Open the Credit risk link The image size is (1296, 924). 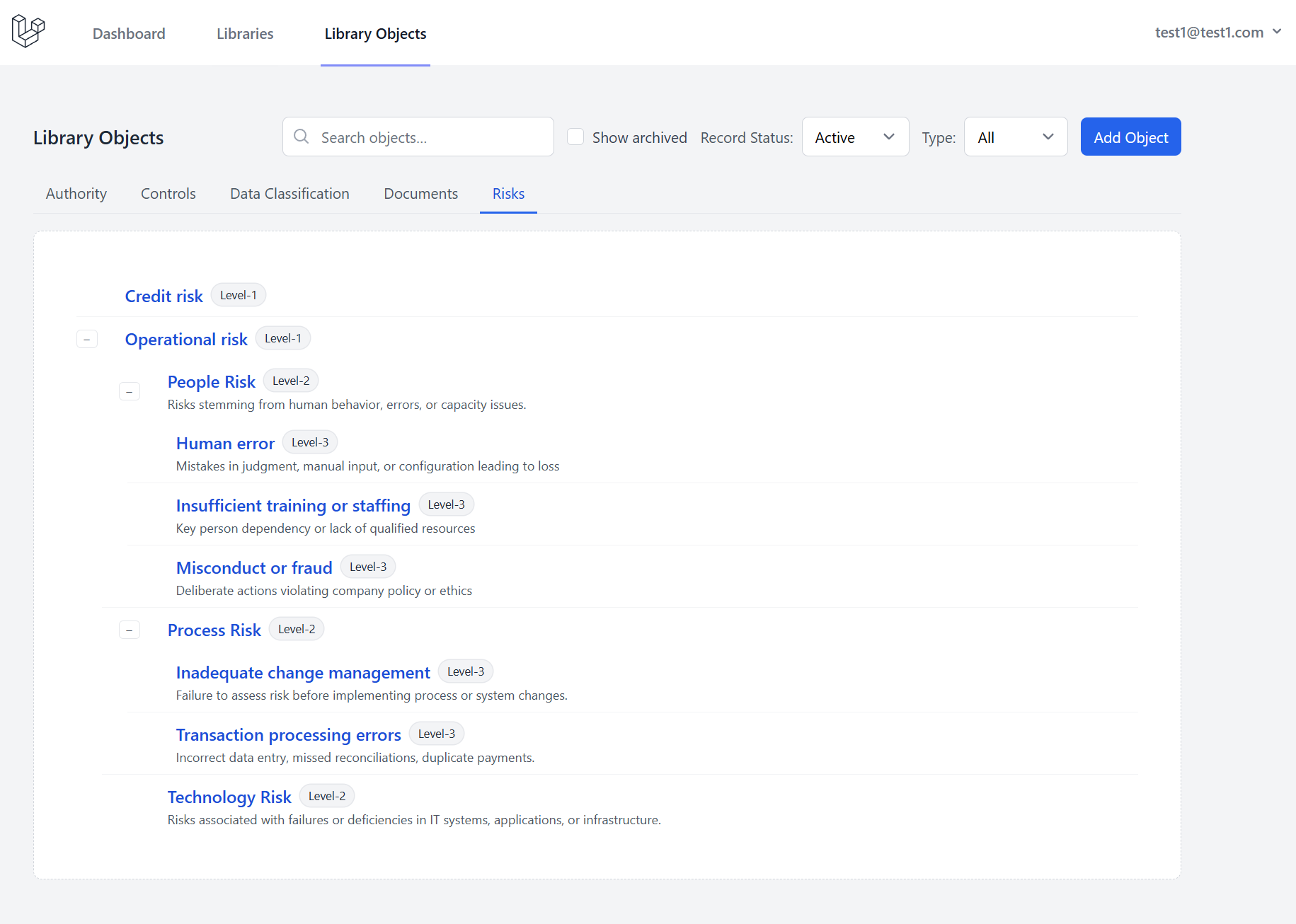tap(164, 296)
